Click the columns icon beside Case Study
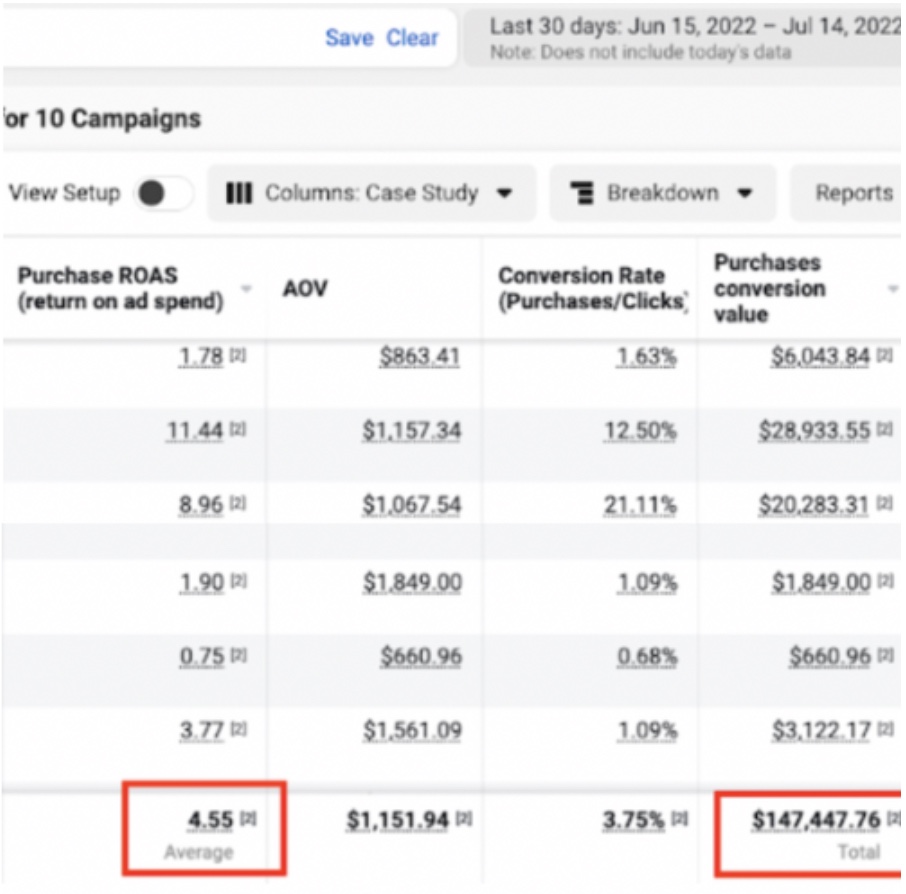Image resolution: width=906 pixels, height=894 pixels. pos(239,193)
